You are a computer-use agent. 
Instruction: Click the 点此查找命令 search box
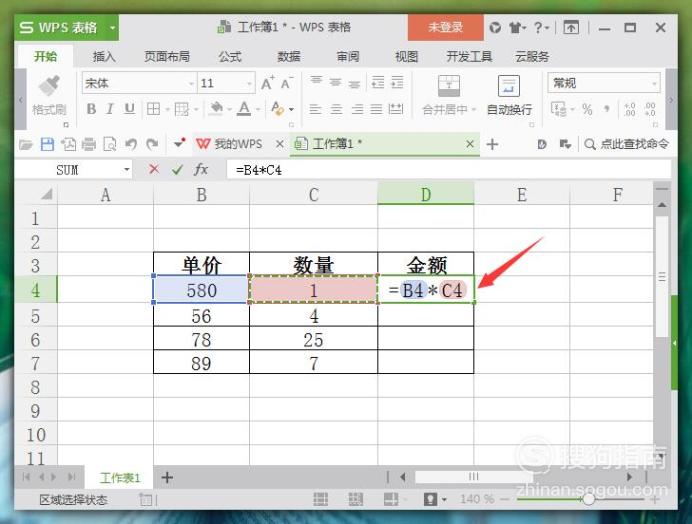point(626,144)
